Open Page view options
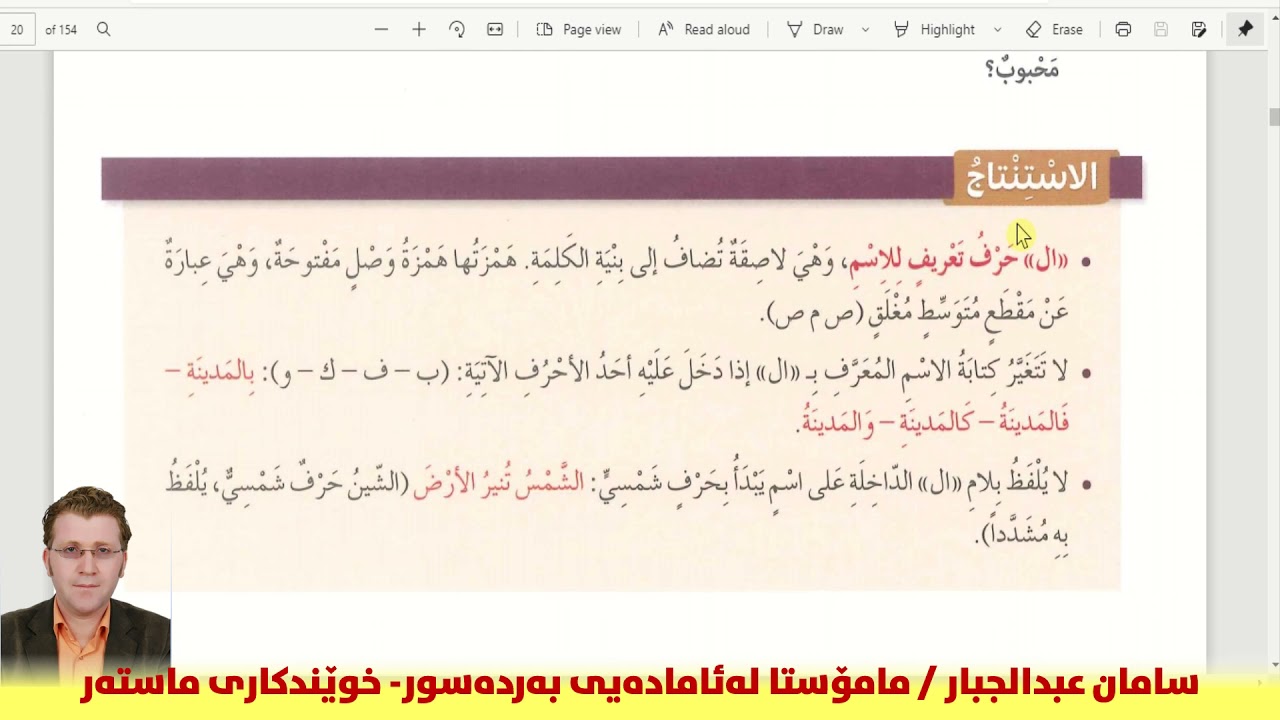This screenshot has height=720, width=1280. point(579,30)
